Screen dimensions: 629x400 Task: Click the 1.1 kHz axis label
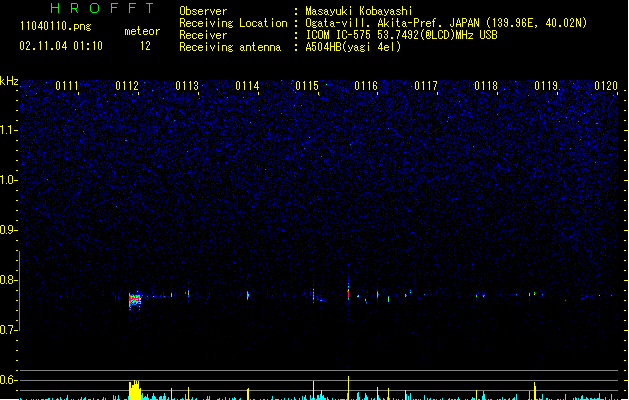pos(8,130)
